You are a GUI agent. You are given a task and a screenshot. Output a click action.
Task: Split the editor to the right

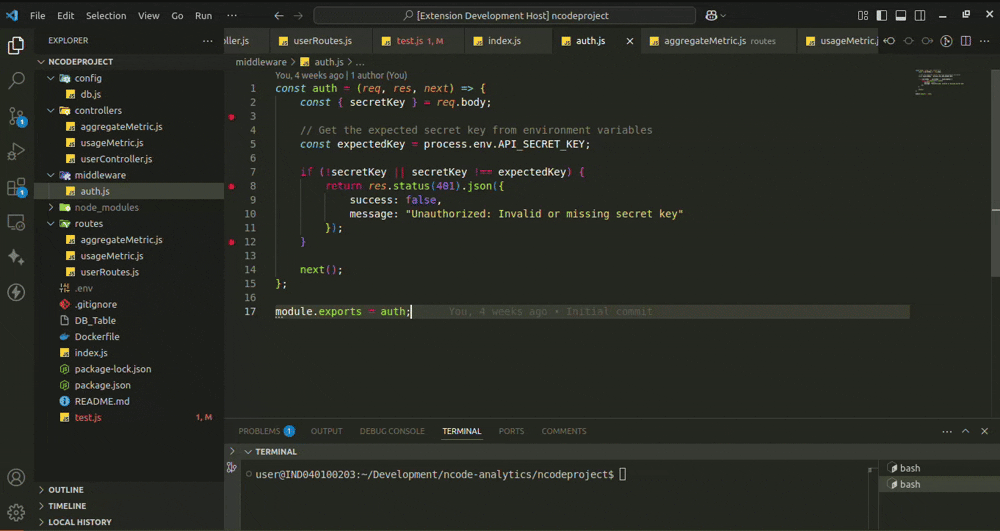pyautogui.click(x=966, y=41)
